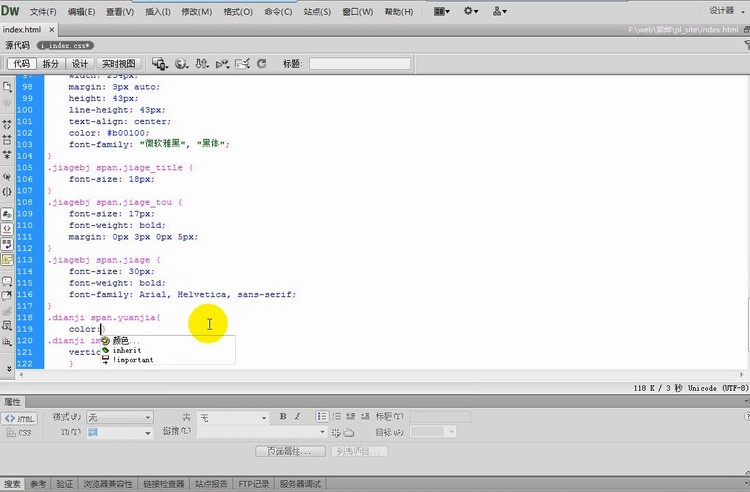The height and width of the screenshot is (492, 750).
Task: Click preview in browser globe icon
Action: (x=181, y=64)
